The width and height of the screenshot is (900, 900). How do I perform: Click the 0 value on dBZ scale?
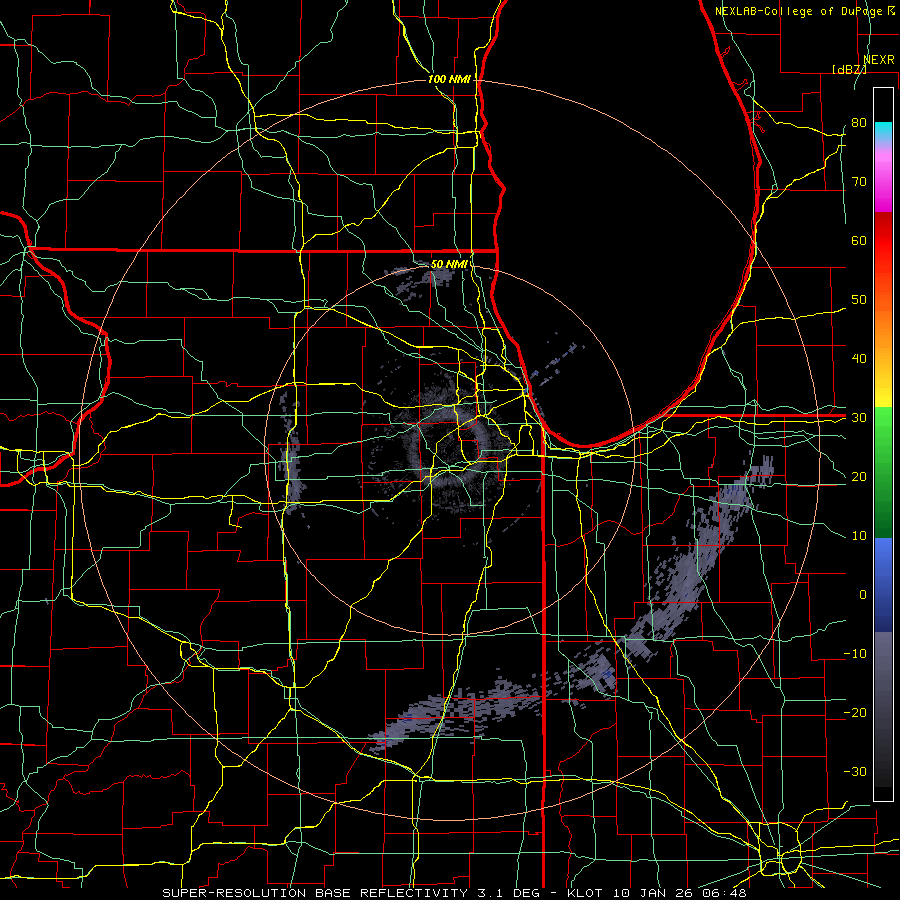pyautogui.click(x=863, y=595)
